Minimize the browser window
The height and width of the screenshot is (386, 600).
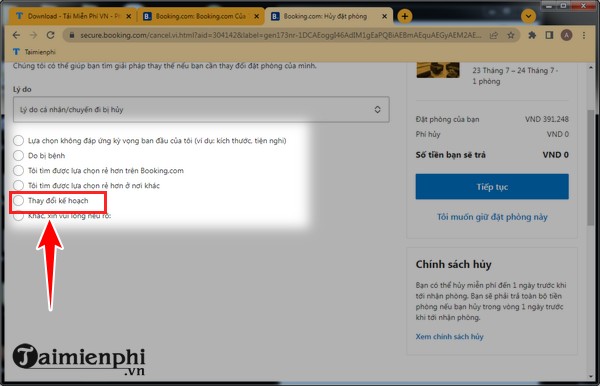pos(549,5)
